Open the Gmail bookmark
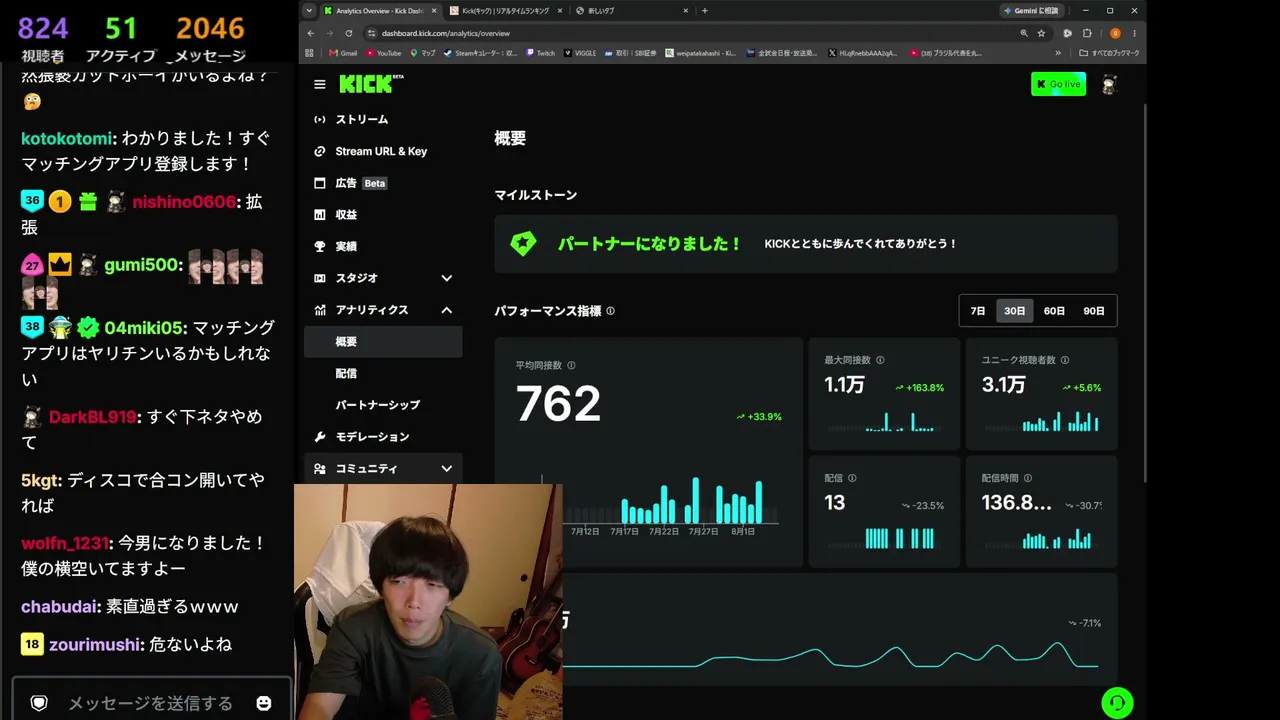Image resolution: width=1280 pixels, height=720 pixels. [x=343, y=53]
